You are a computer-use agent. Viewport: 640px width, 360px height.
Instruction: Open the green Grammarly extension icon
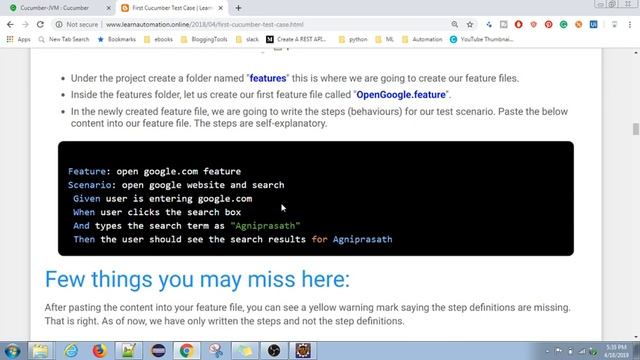(564, 24)
